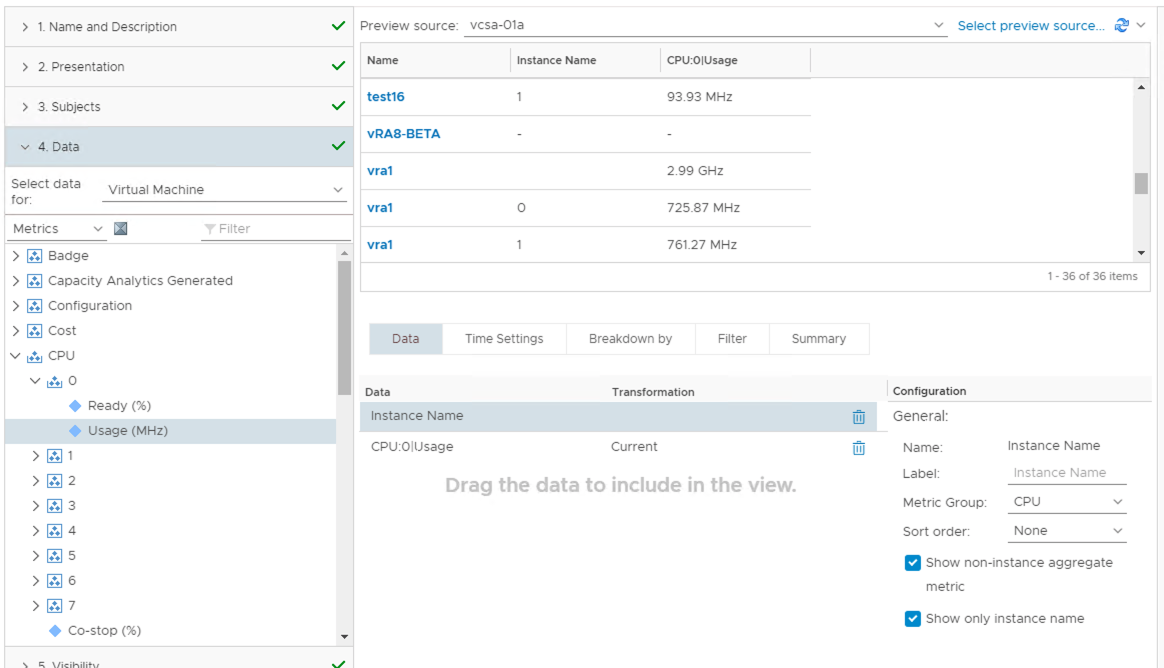Uncheck Show only instance name
The image size is (1164, 668).
point(912,619)
